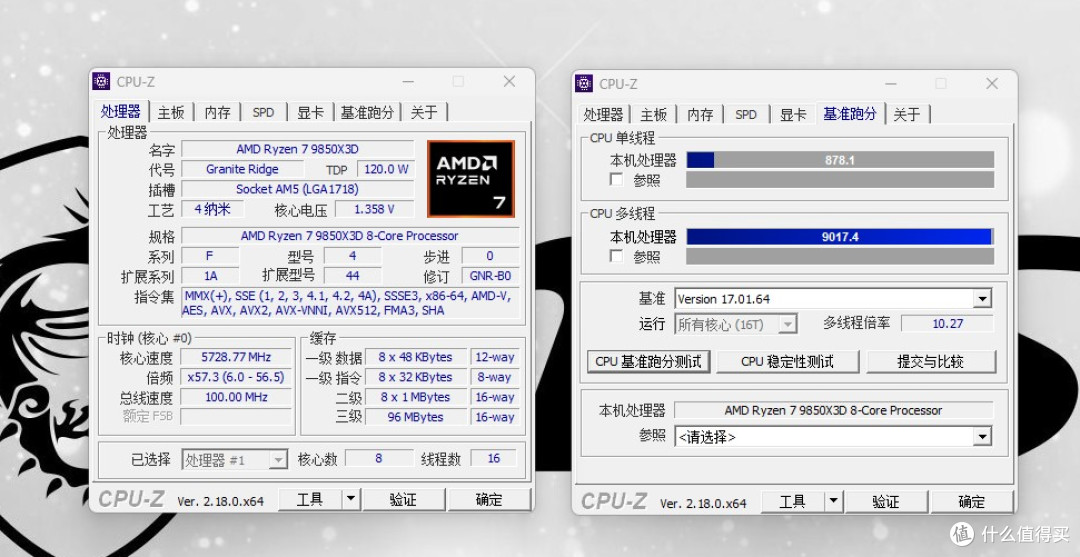Image resolution: width=1080 pixels, height=557 pixels.
Task: Click the empty 参照 bar under CPU 多线程
Action: pos(840,256)
